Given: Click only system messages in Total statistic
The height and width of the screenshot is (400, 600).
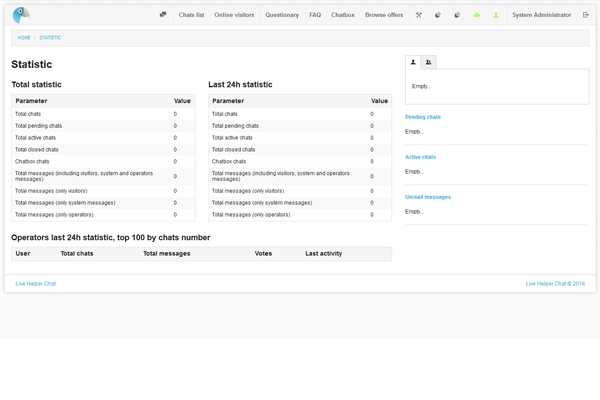Looking at the screenshot, I should point(103,203).
